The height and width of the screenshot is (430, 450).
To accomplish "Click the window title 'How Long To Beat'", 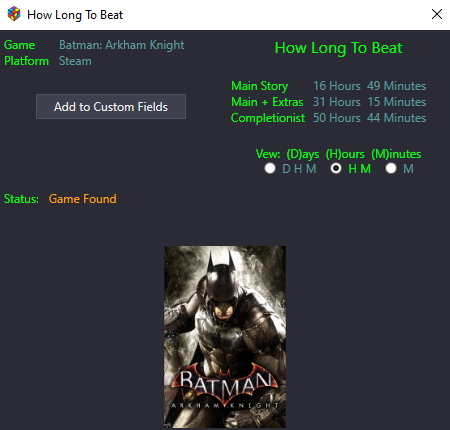I will [75, 15].
